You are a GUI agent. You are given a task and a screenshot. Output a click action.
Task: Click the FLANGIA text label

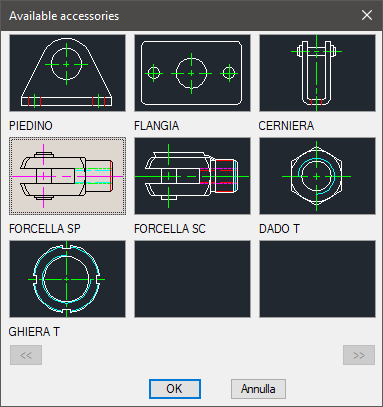point(156,126)
